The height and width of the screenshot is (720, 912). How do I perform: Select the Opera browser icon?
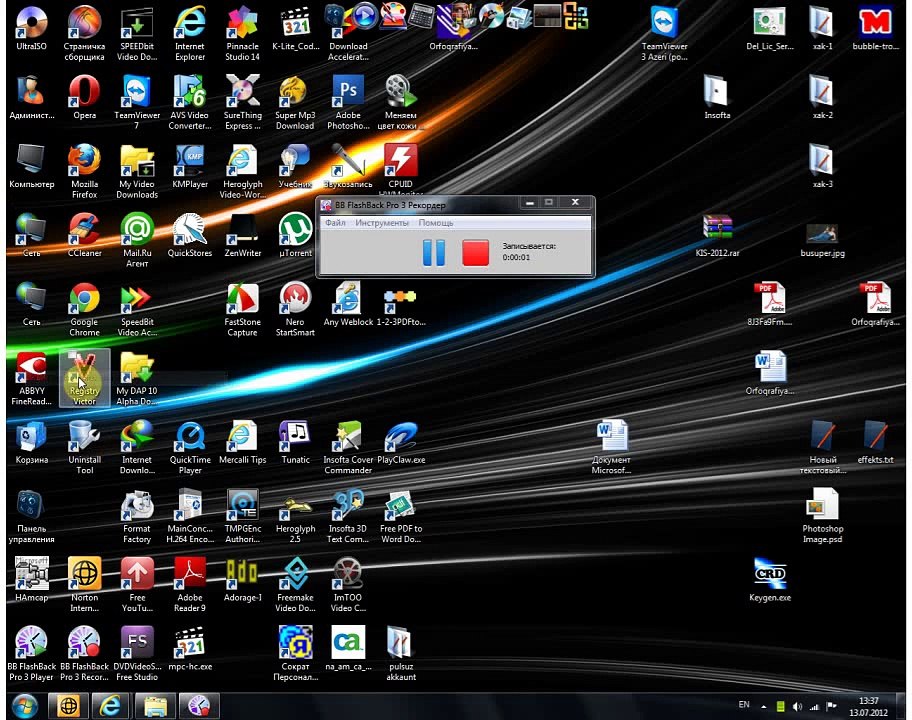coord(84,98)
